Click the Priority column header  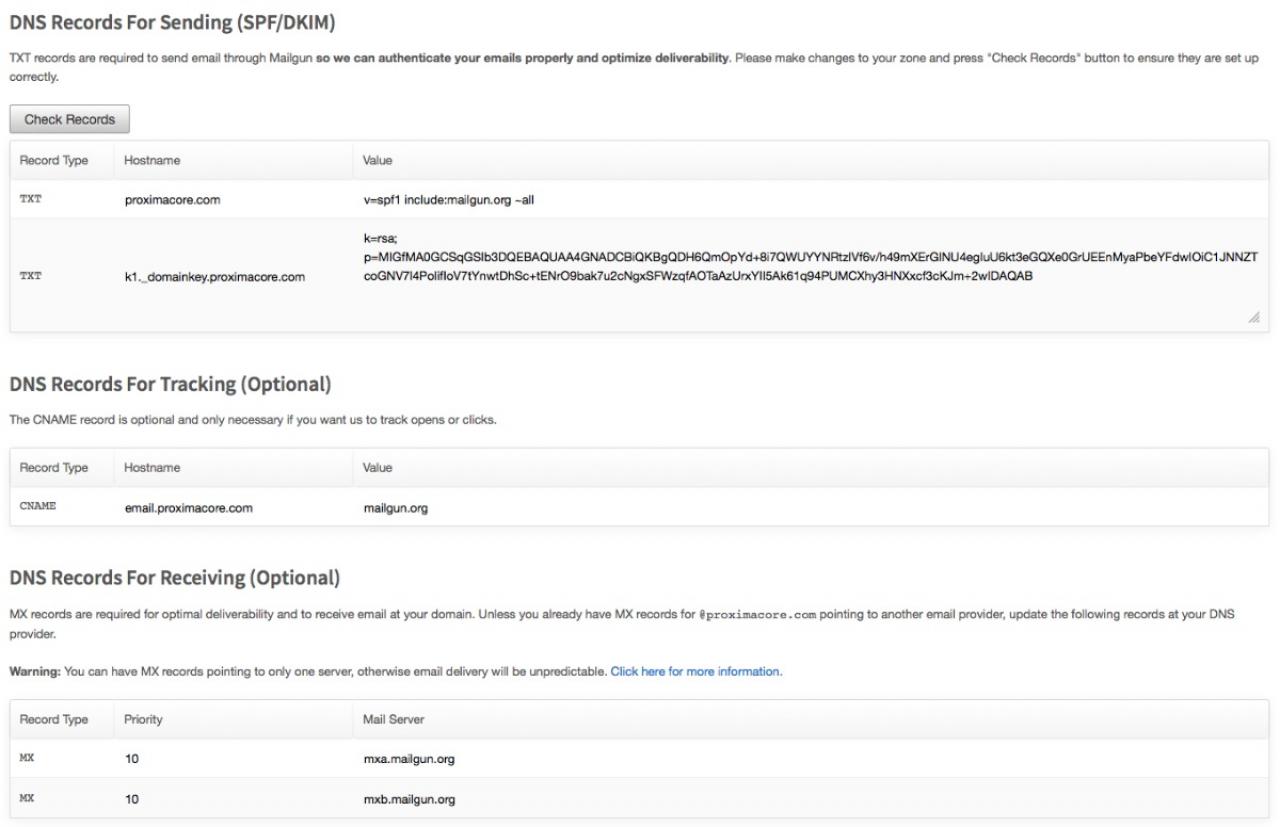(x=143, y=719)
